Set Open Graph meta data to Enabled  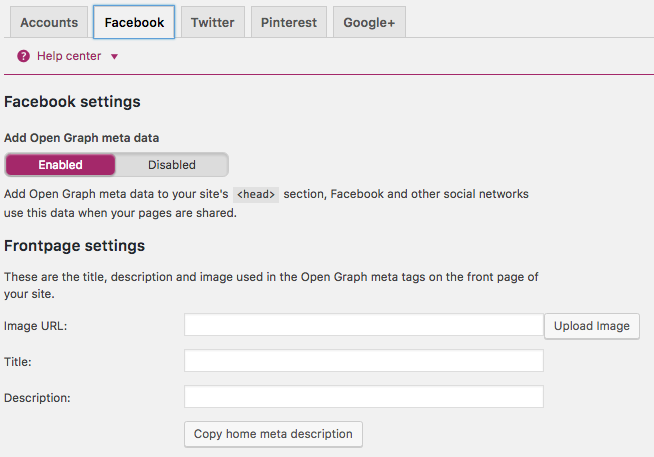click(x=60, y=165)
